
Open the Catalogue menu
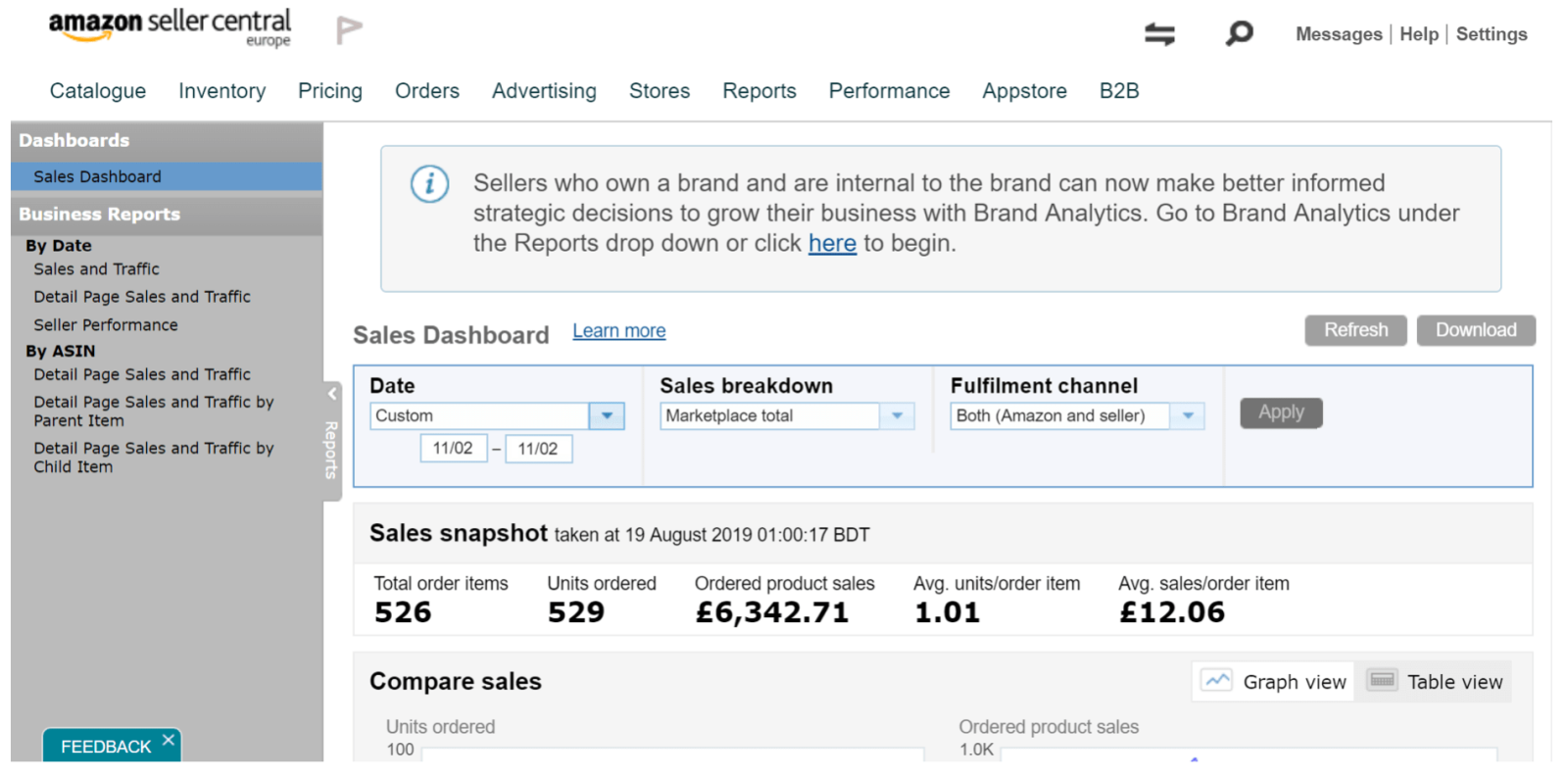pyautogui.click(x=98, y=91)
